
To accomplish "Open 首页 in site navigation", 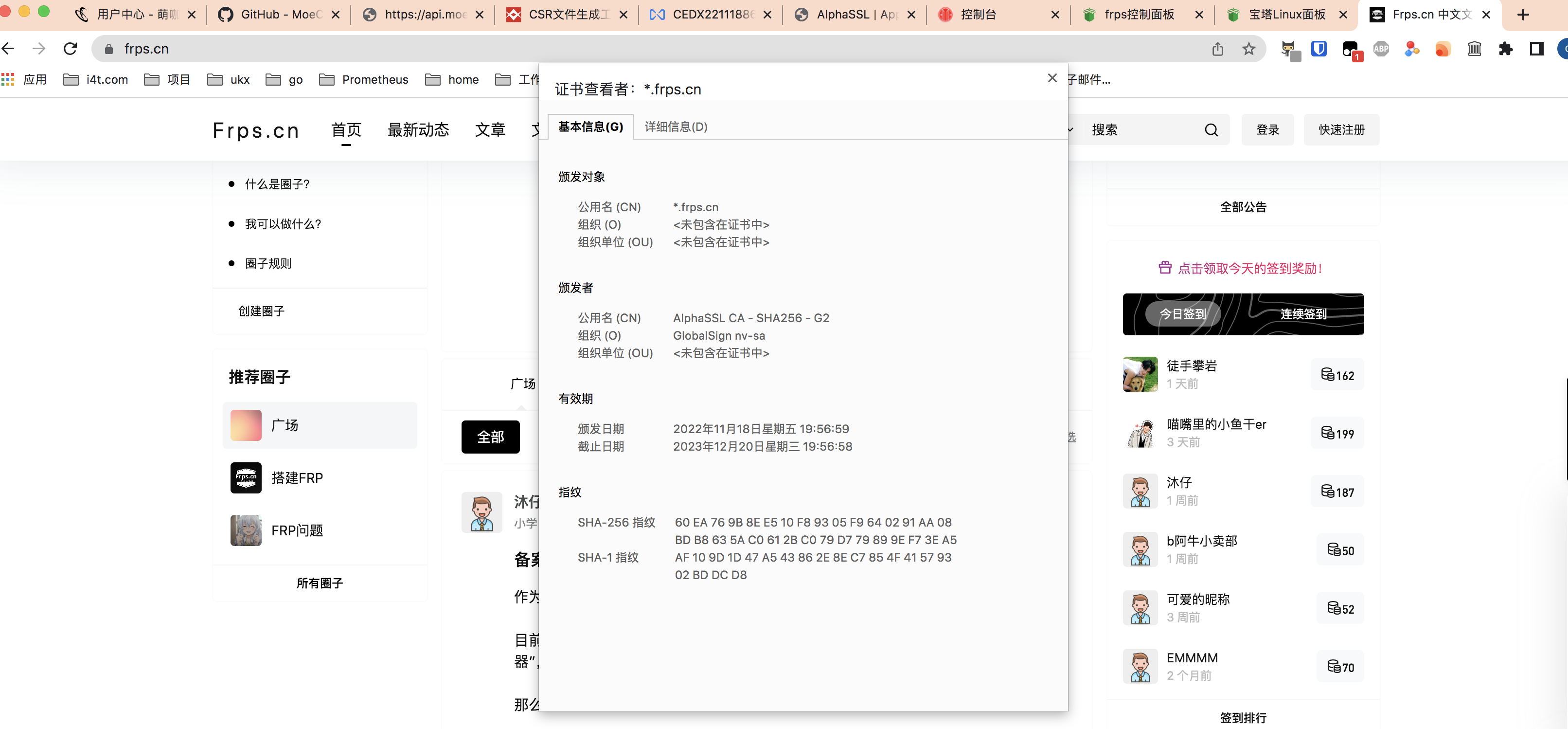I will 346,130.
